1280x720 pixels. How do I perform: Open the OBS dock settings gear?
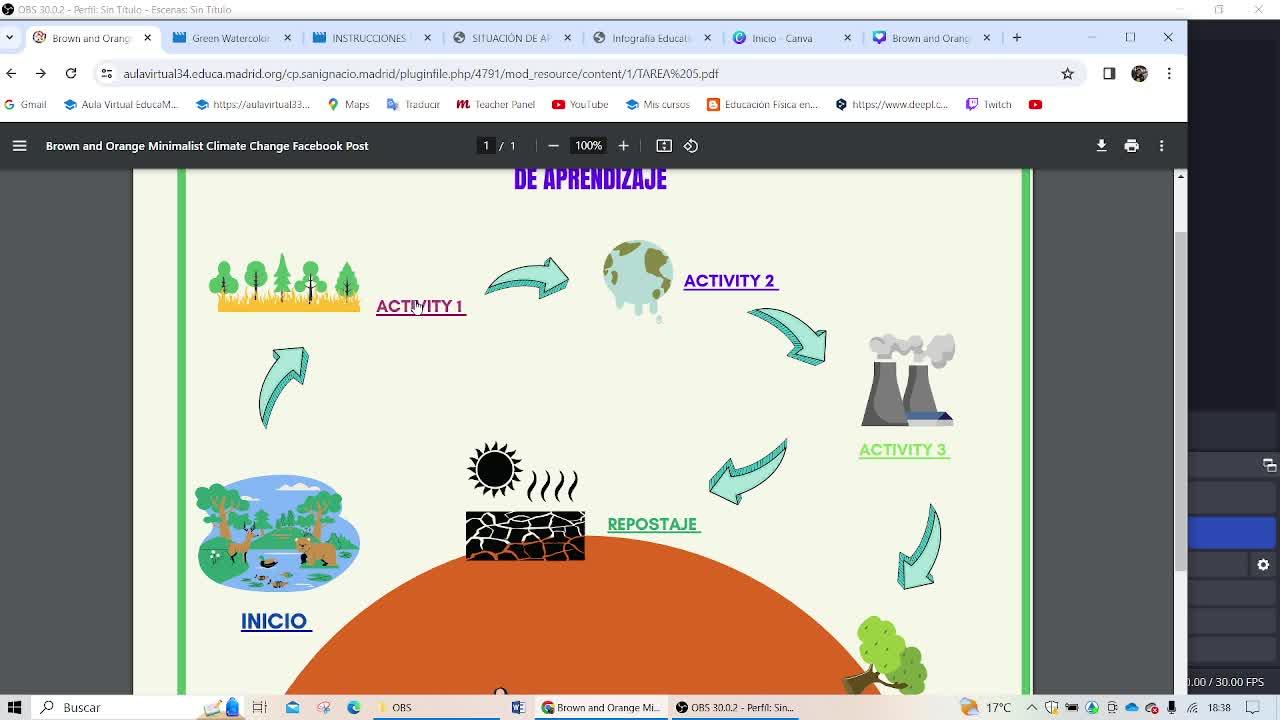point(1263,565)
